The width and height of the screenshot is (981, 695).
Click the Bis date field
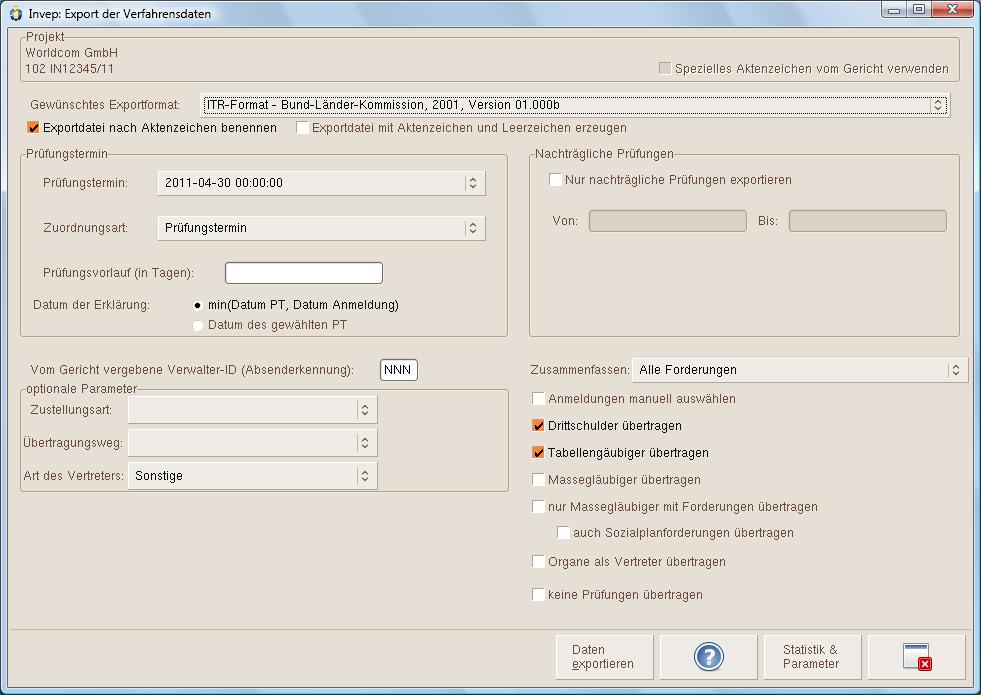pyautogui.click(x=867, y=221)
